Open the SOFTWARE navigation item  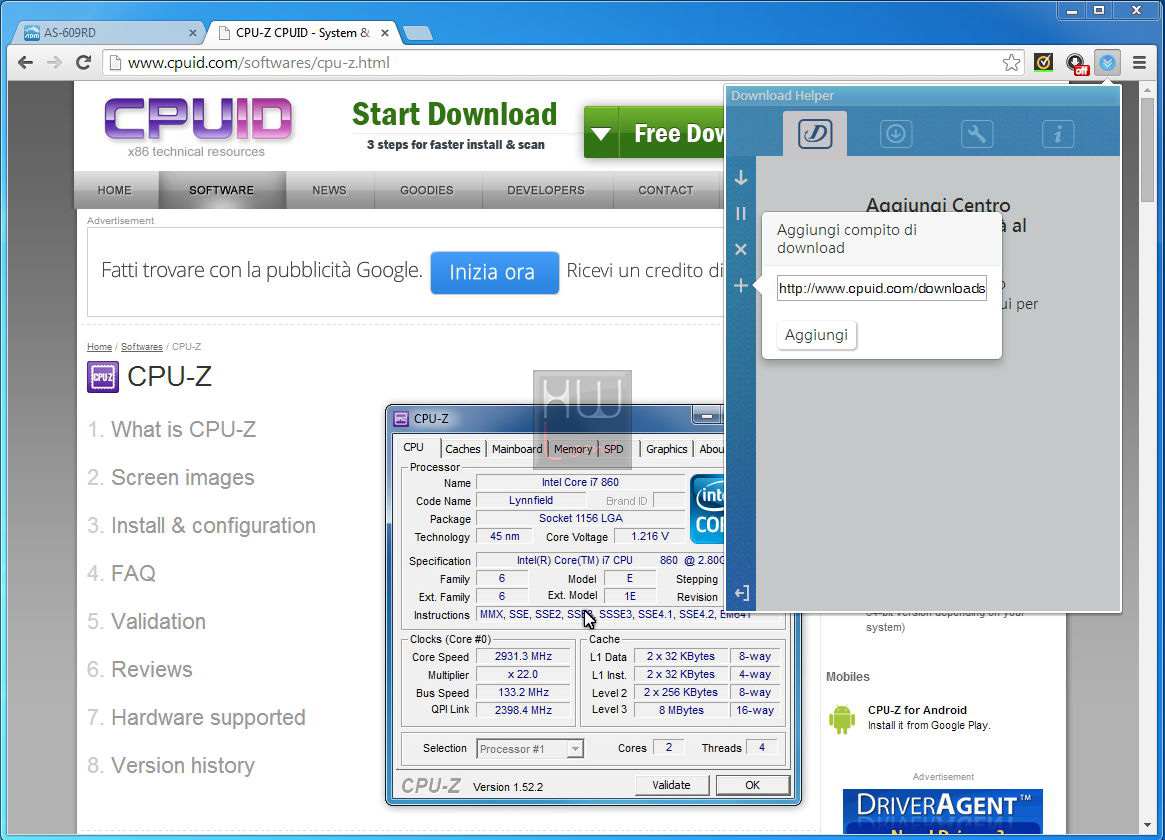[x=221, y=190]
